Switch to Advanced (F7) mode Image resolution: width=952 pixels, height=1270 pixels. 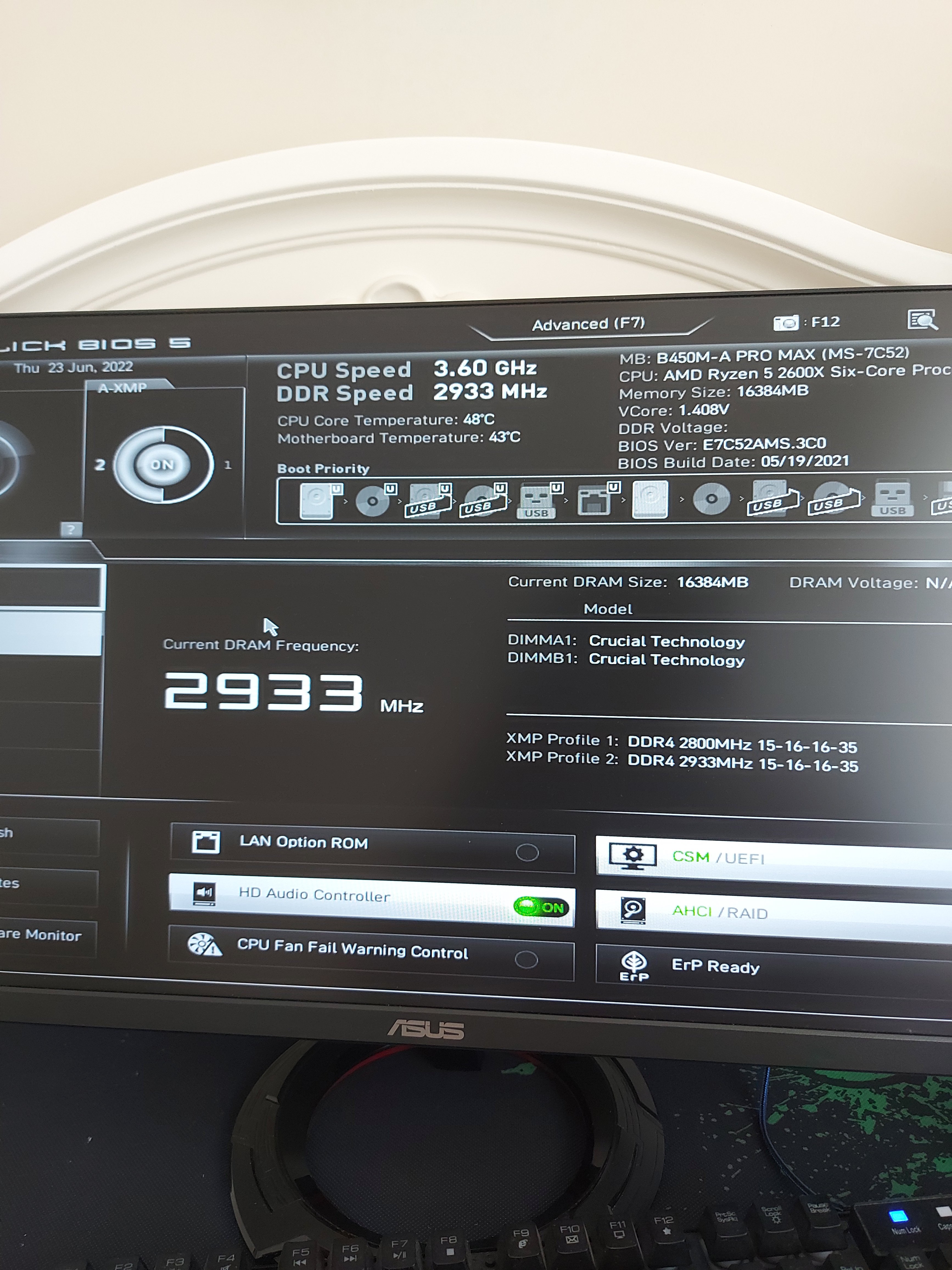click(588, 324)
